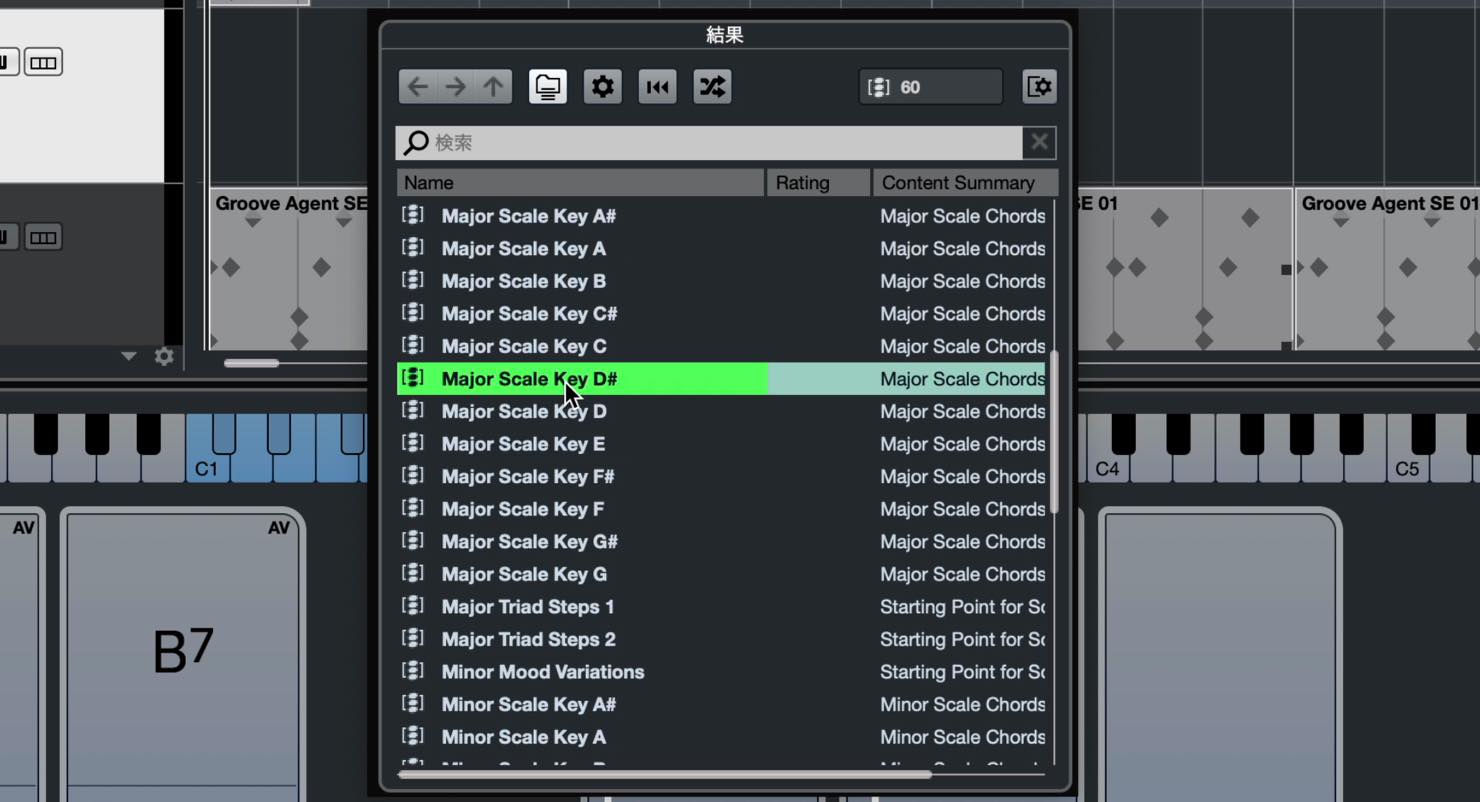Select rightmost Groove Agent SE 01 MIDI part
The height and width of the screenshot is (802, 1480).
point(1388,270)
